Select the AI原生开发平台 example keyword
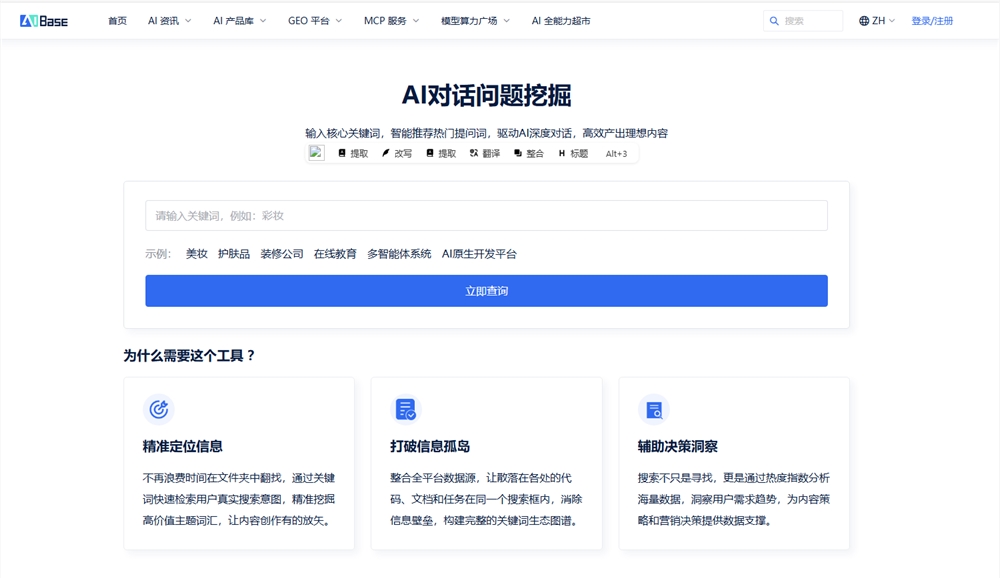The width and height of the screenshot is (1000, 578). 479,254
